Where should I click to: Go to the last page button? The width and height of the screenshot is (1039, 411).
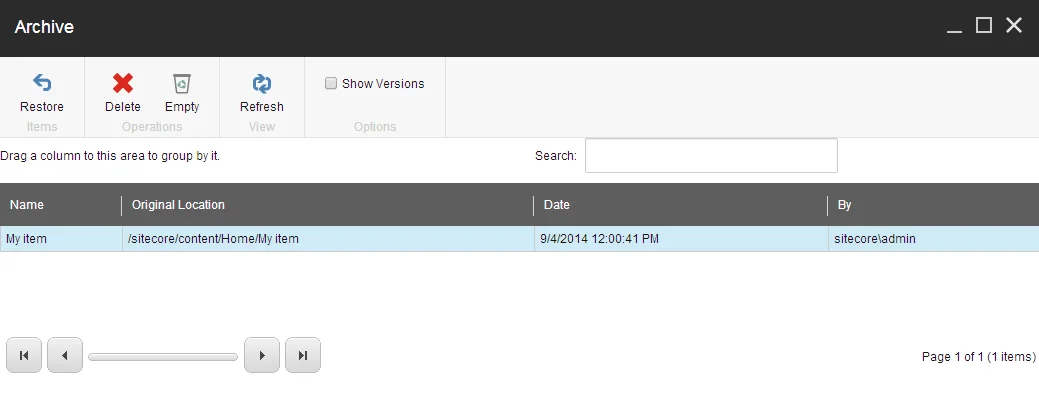tap(303, 355)
